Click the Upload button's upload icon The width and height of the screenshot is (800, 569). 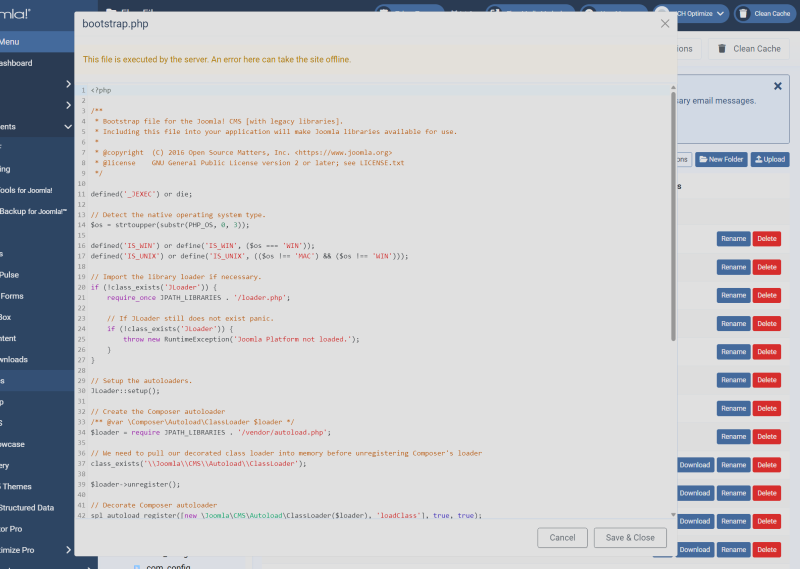click(759, 159)
